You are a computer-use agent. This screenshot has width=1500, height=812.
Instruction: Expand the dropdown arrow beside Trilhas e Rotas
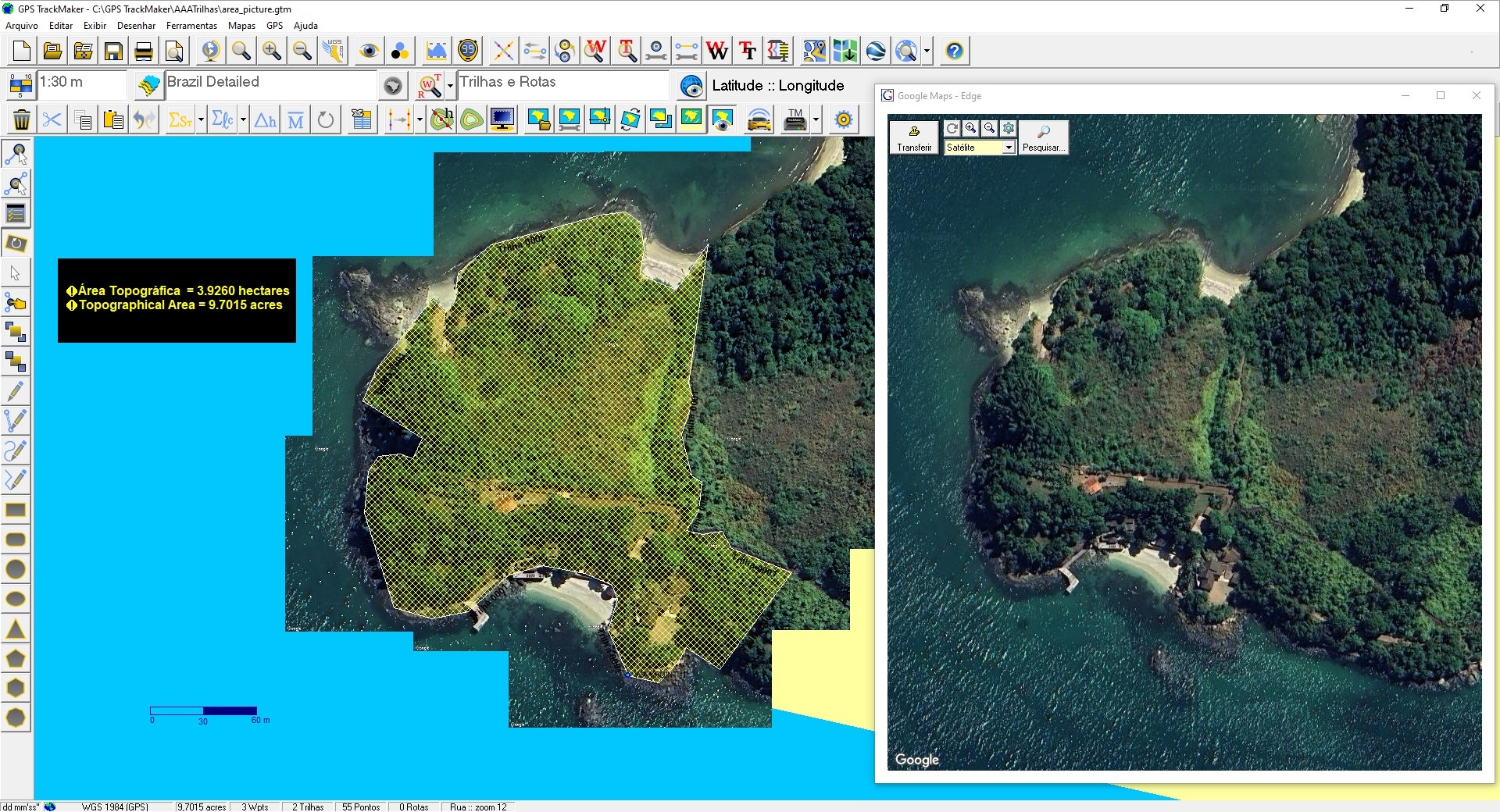(450, 86)
